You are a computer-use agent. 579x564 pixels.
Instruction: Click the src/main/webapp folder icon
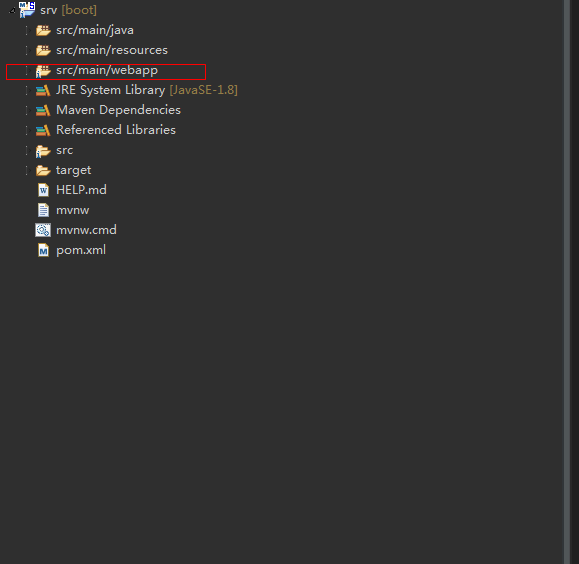[x=43, y=71]
